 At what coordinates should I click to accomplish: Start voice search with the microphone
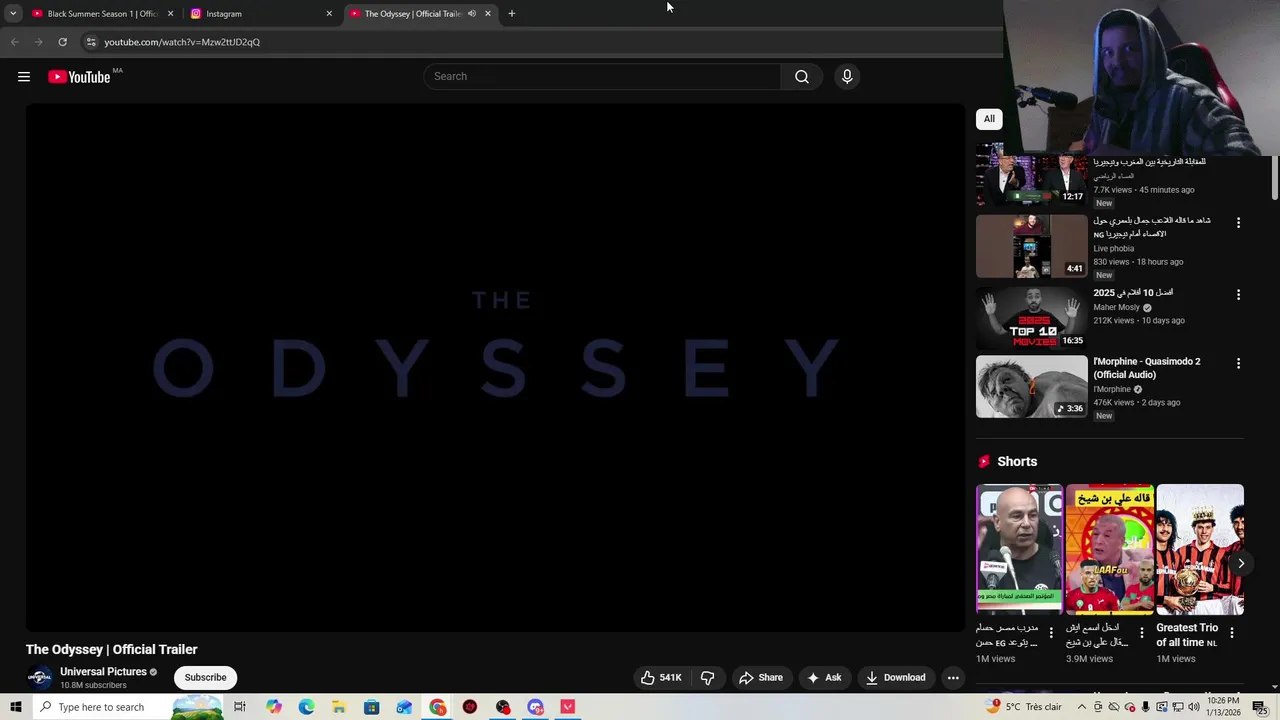click(x=847, y=77)
